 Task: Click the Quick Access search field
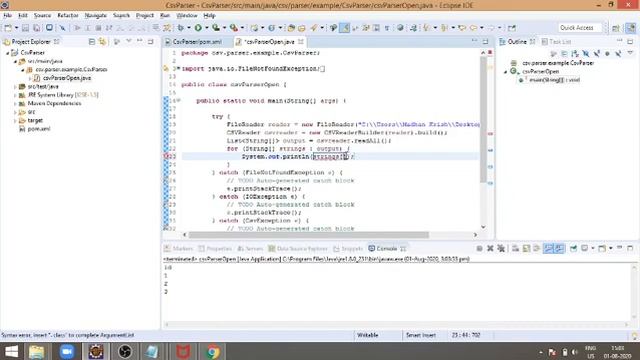pos(580,28)
